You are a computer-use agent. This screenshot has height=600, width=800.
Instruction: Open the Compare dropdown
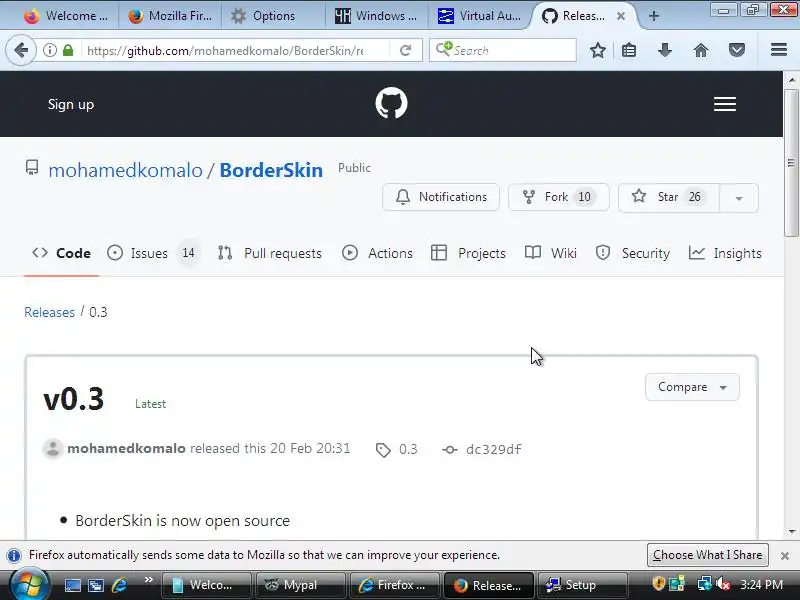(x=692, y=387)
